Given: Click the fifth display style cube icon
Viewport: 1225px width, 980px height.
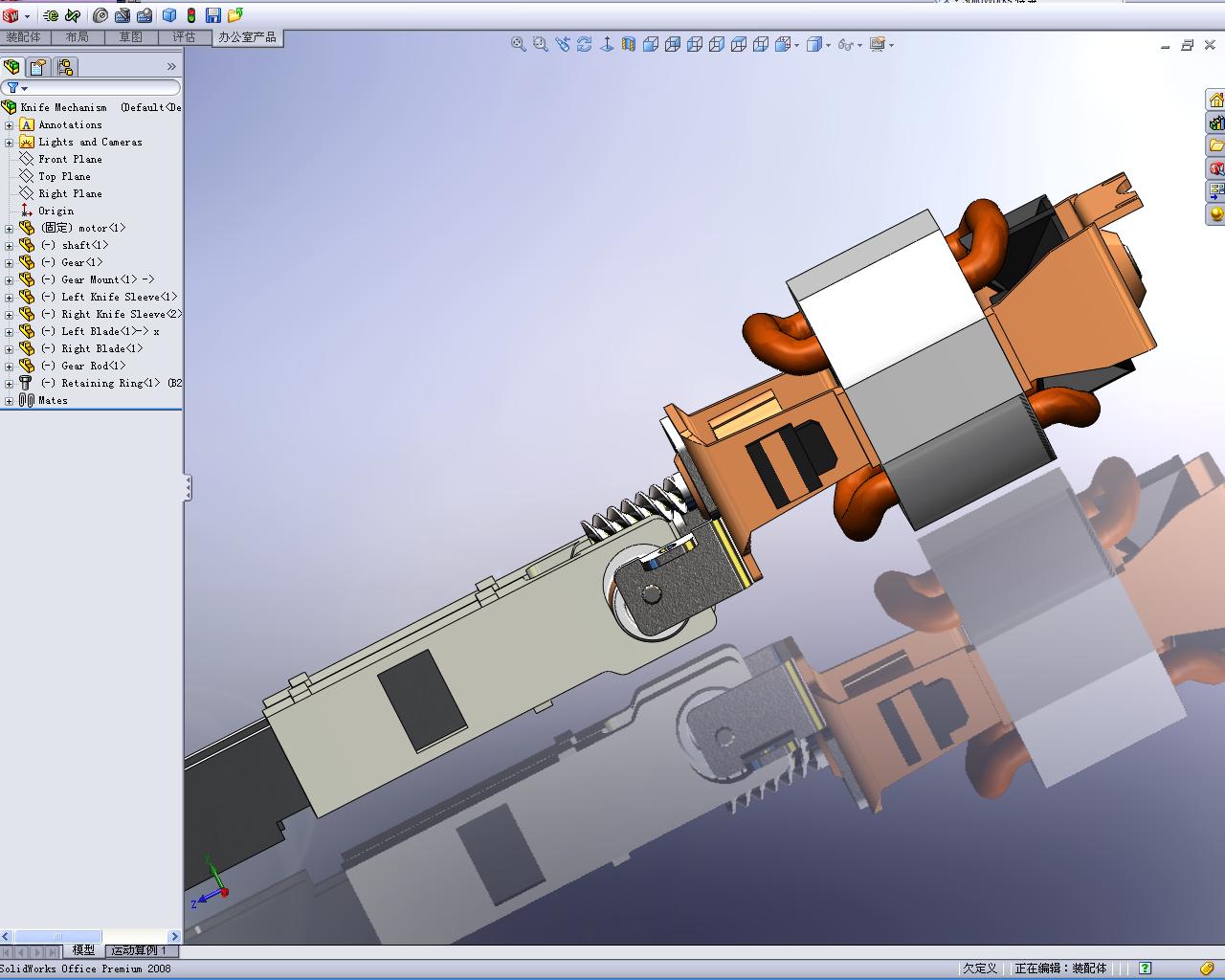Looking at the screenshot, I should click(x=739, y=44).
